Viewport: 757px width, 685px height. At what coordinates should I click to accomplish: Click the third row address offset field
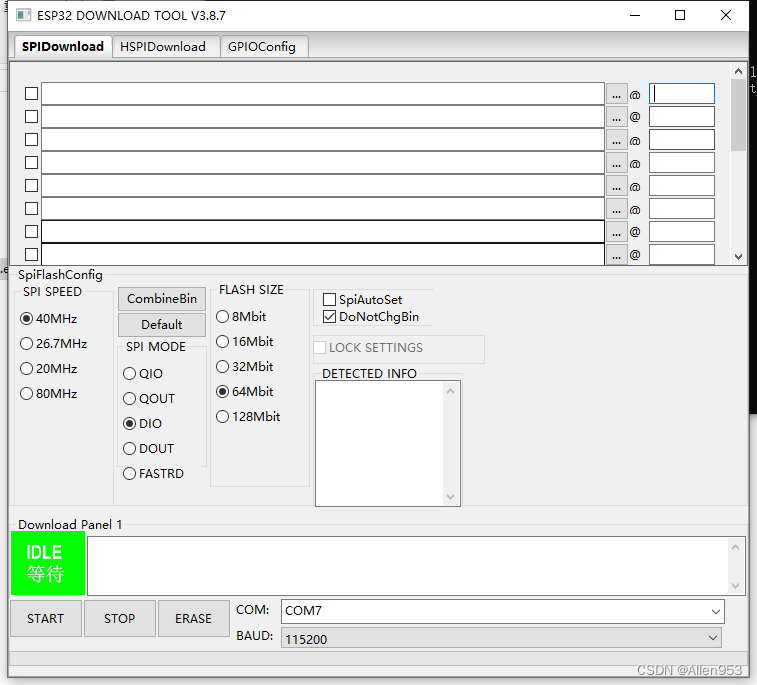point(682,140)
